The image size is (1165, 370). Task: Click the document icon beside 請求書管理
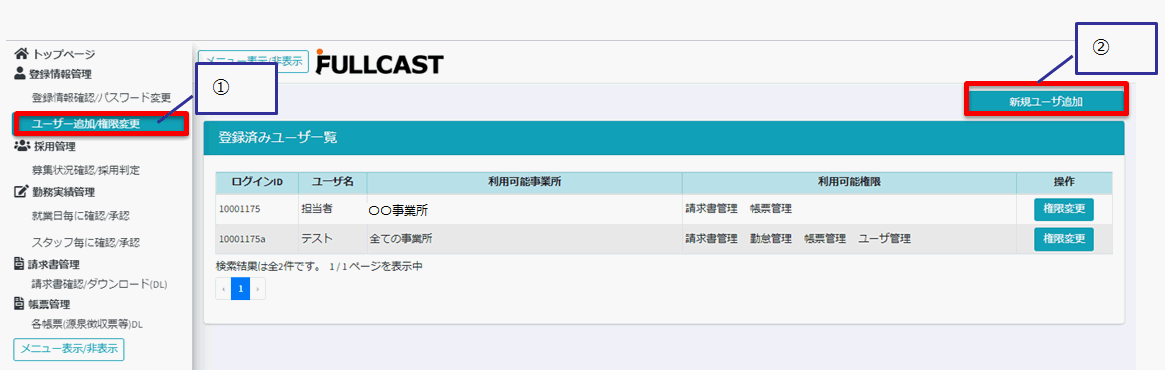point(20,264)
